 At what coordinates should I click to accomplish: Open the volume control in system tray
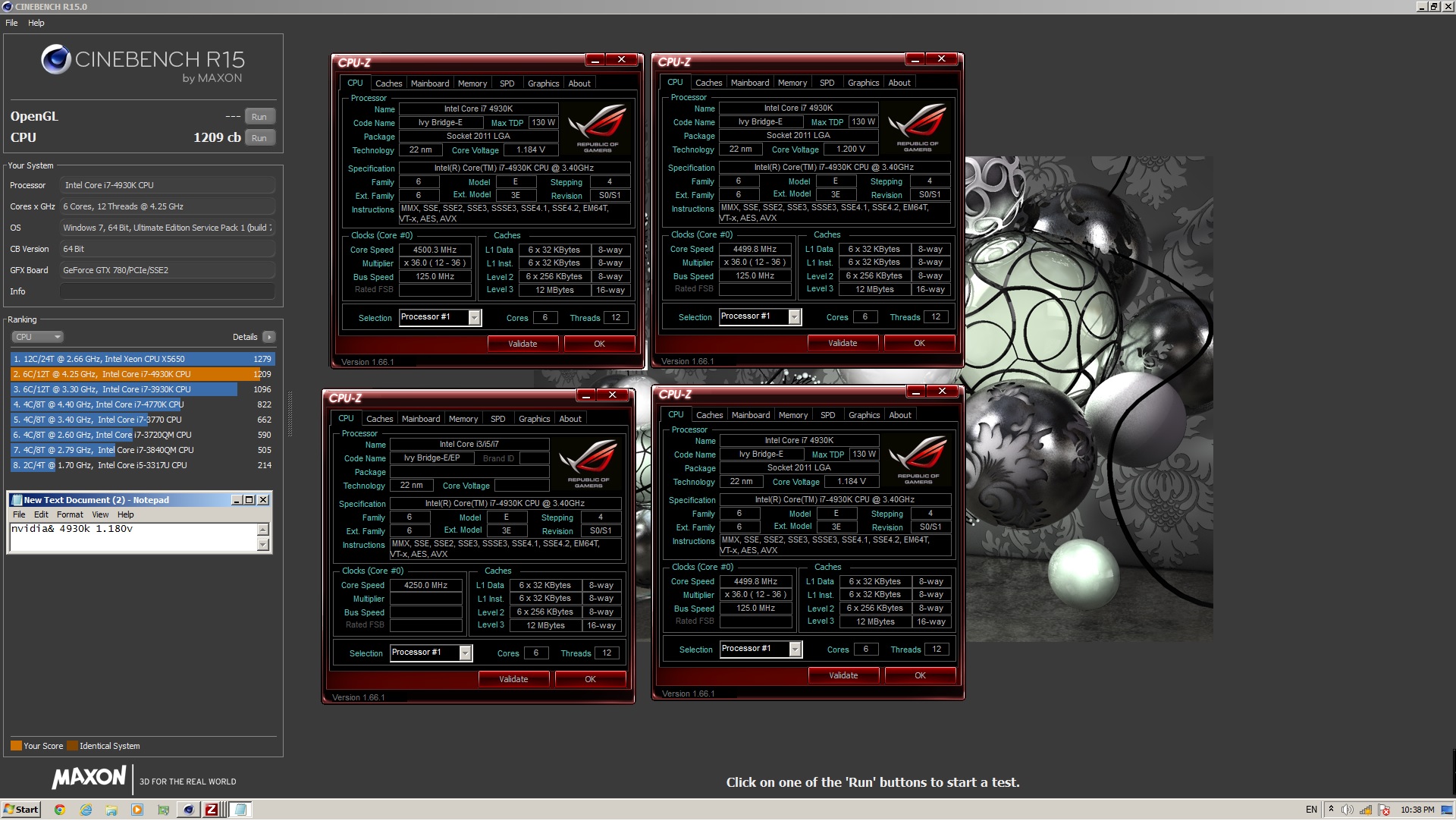click(x=1348, y=810)
